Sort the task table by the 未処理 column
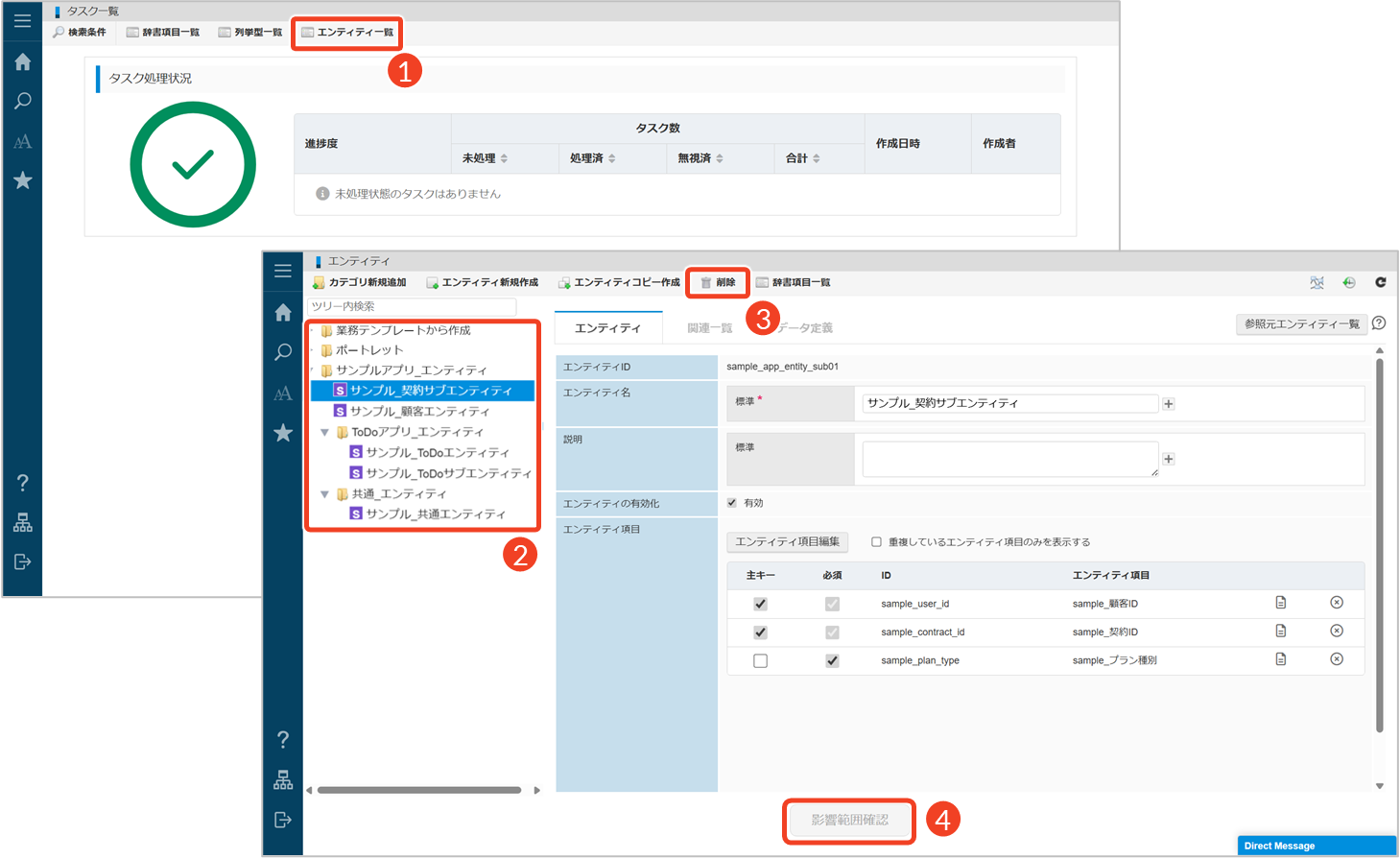This screenshot has height=859, width=1400. (x=504, y=158)
